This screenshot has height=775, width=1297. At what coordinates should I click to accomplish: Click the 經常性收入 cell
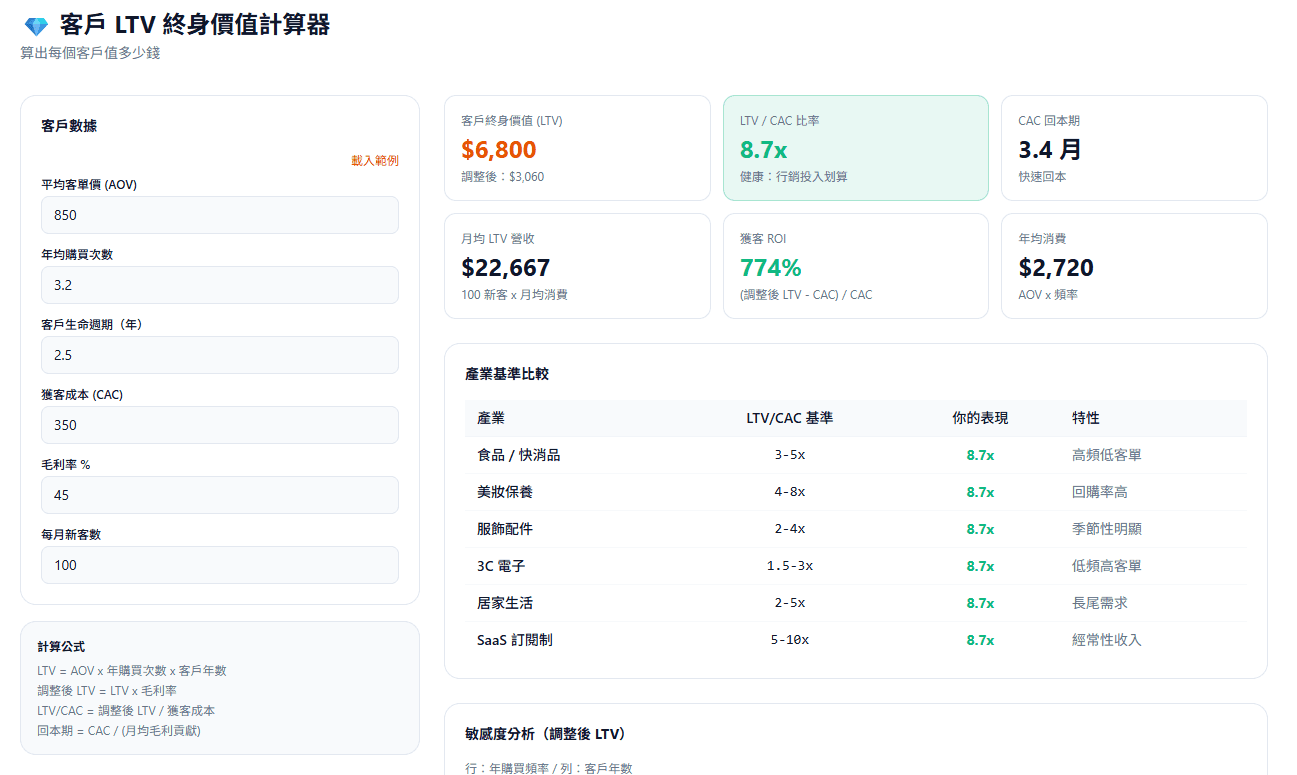1107,640
